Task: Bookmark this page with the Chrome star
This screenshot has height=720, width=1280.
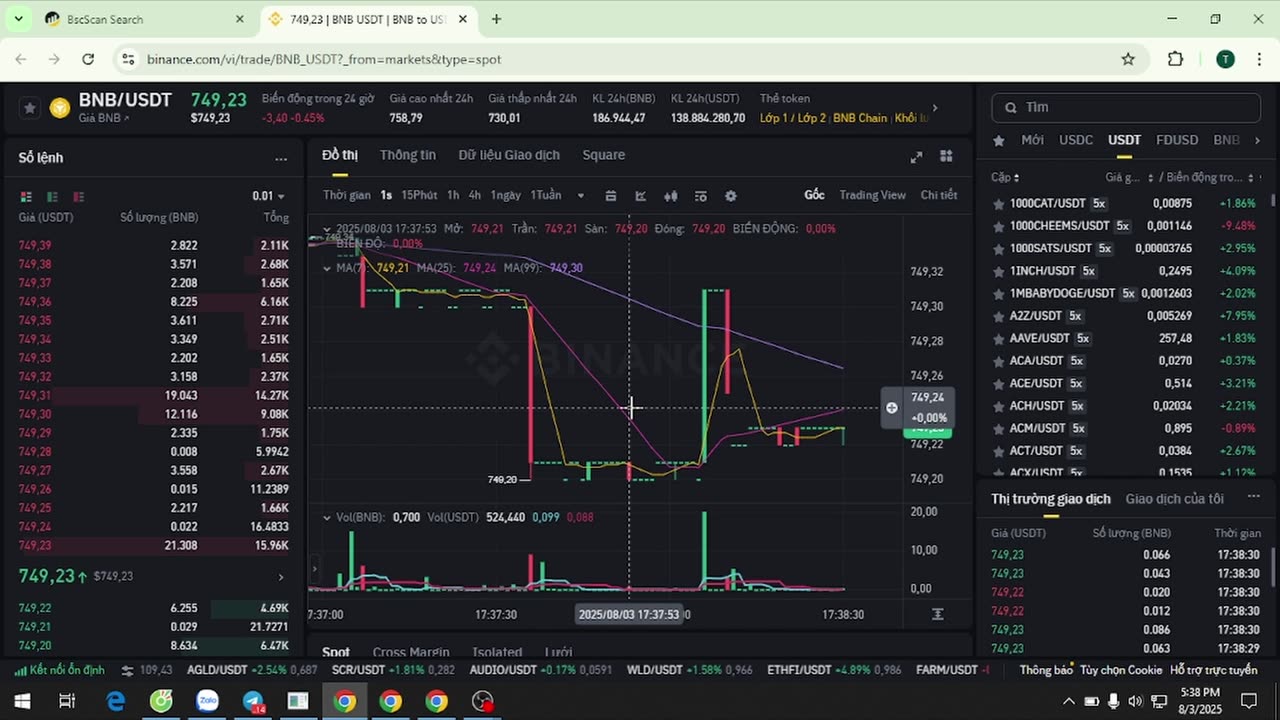Action: (x=1128, y=59)
